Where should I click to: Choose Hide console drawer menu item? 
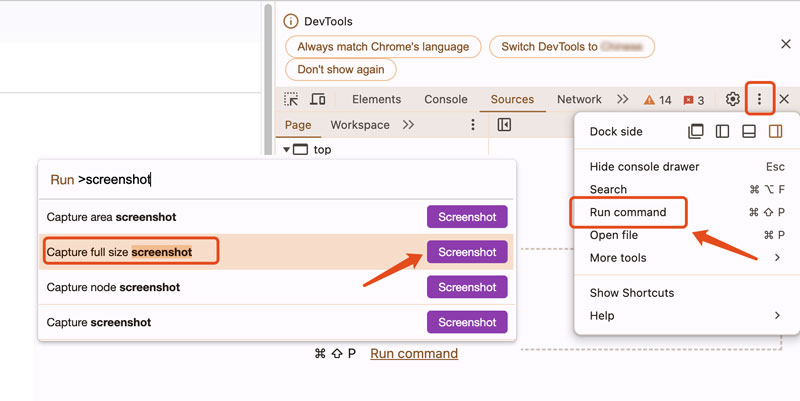[686, 166]
